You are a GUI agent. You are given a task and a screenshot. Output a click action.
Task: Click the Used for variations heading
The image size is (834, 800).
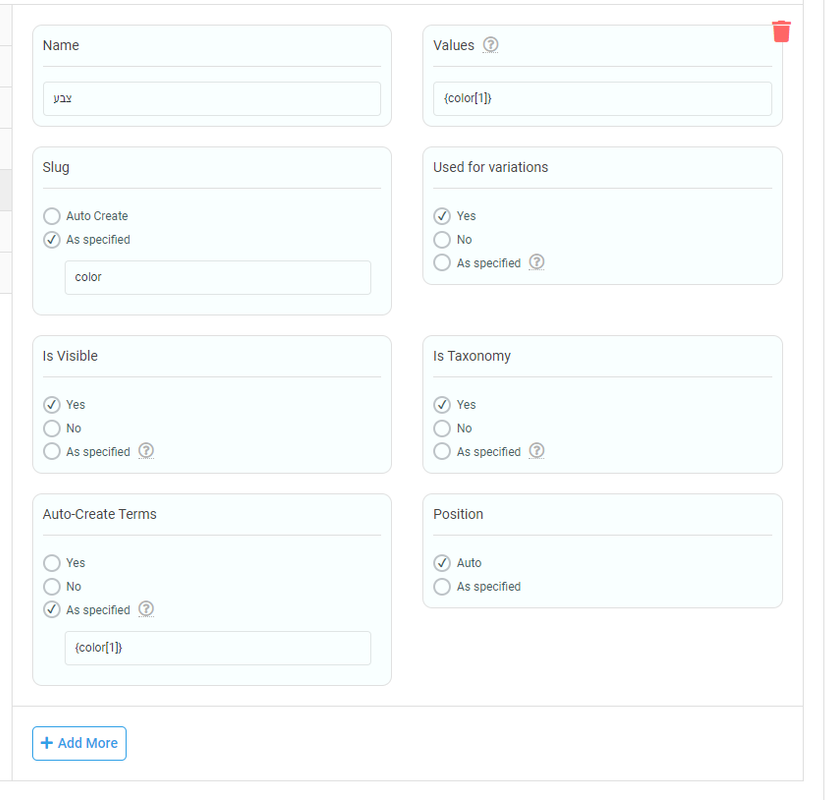(490, 167)
